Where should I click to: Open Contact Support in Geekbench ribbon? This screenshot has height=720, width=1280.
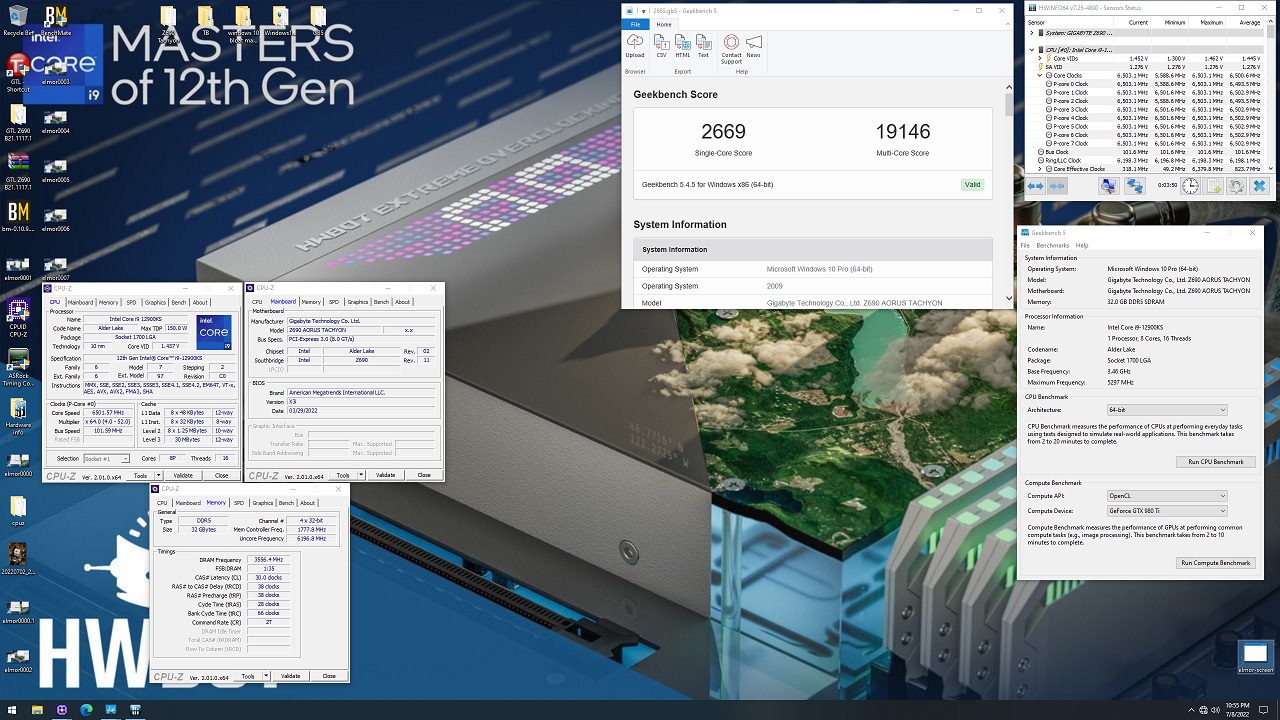(731, 49)
